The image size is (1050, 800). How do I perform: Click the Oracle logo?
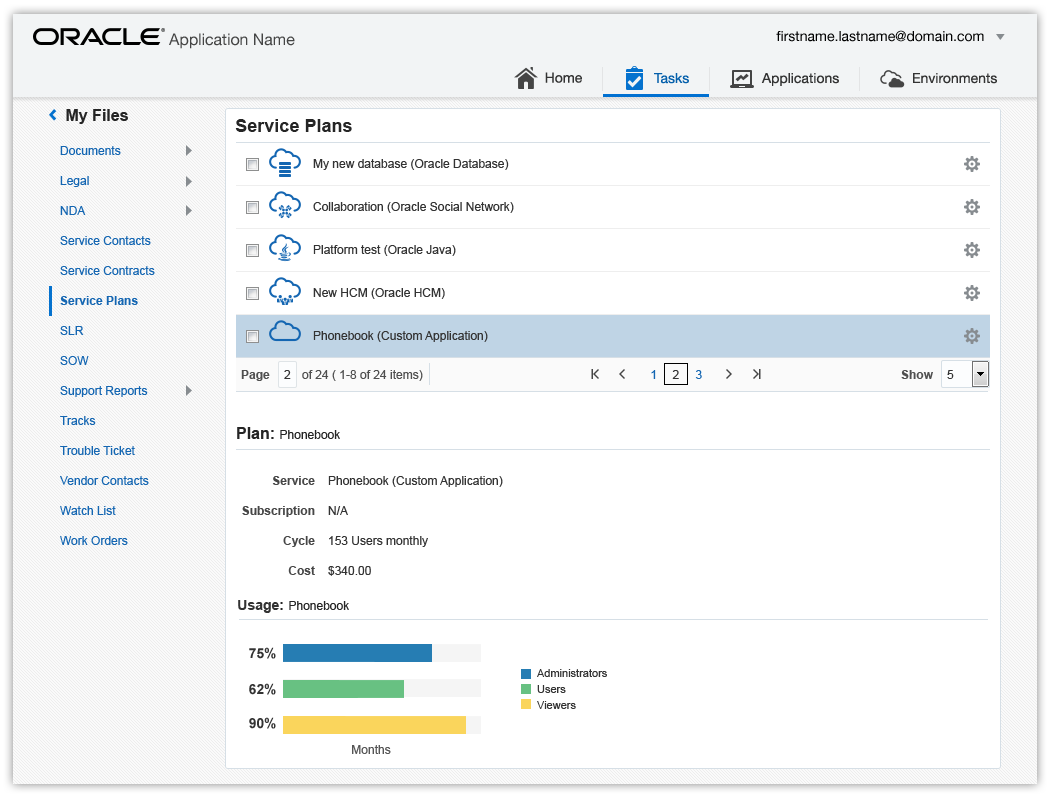point(98,37)
